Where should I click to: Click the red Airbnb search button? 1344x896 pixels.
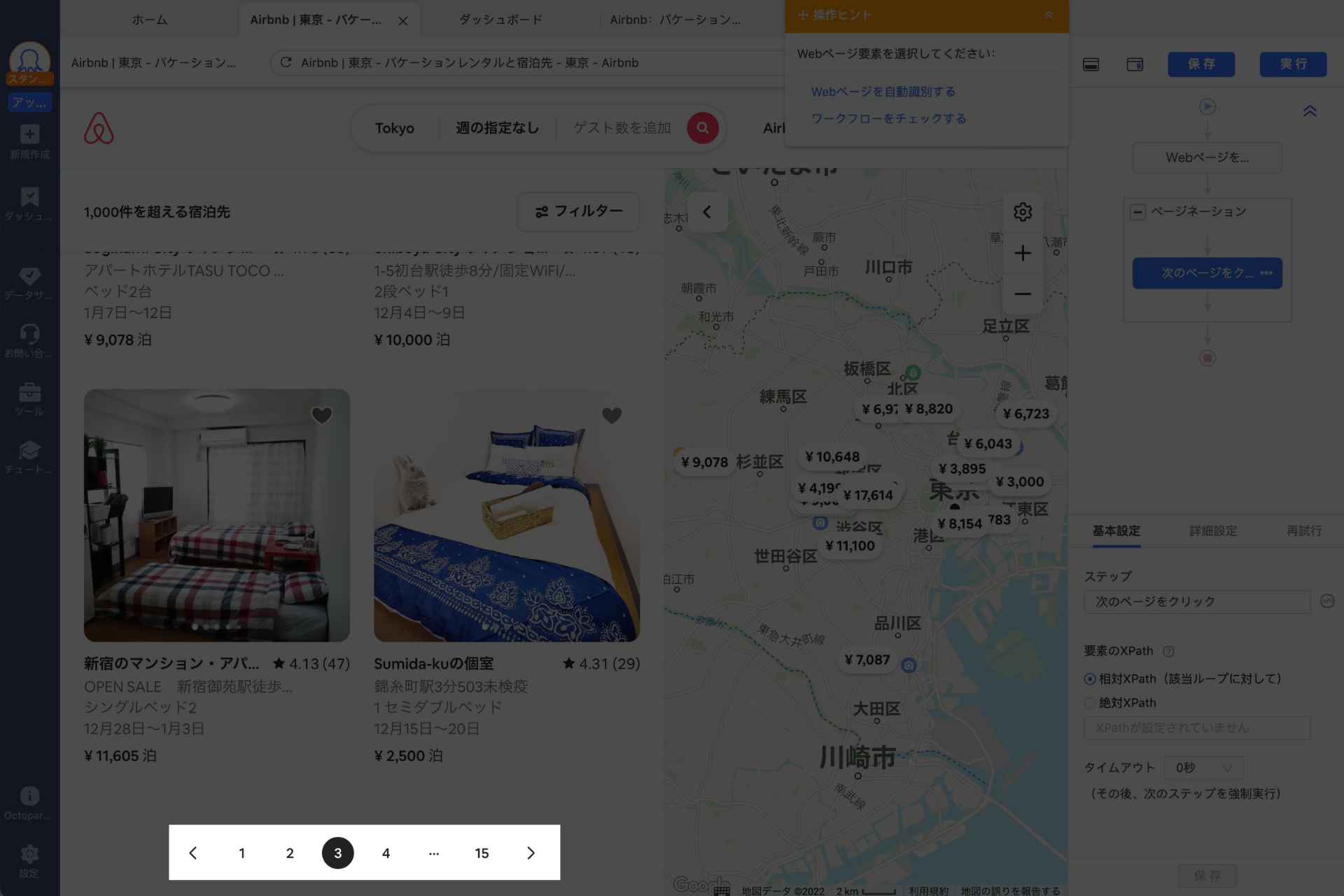pos(702,128)
